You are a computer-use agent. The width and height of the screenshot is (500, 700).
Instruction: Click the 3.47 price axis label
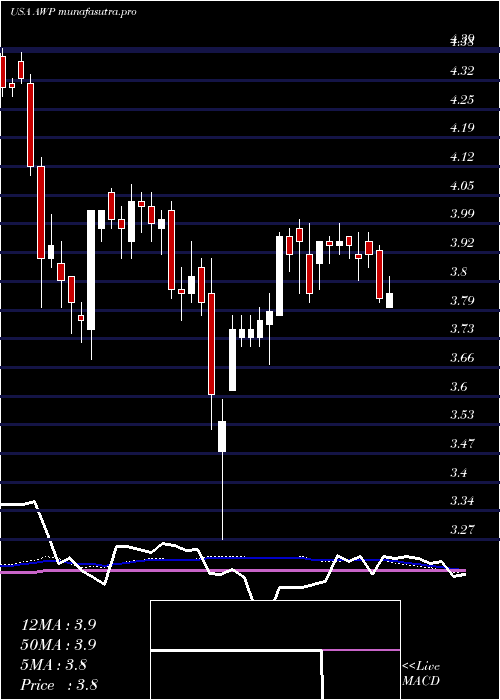462,444
